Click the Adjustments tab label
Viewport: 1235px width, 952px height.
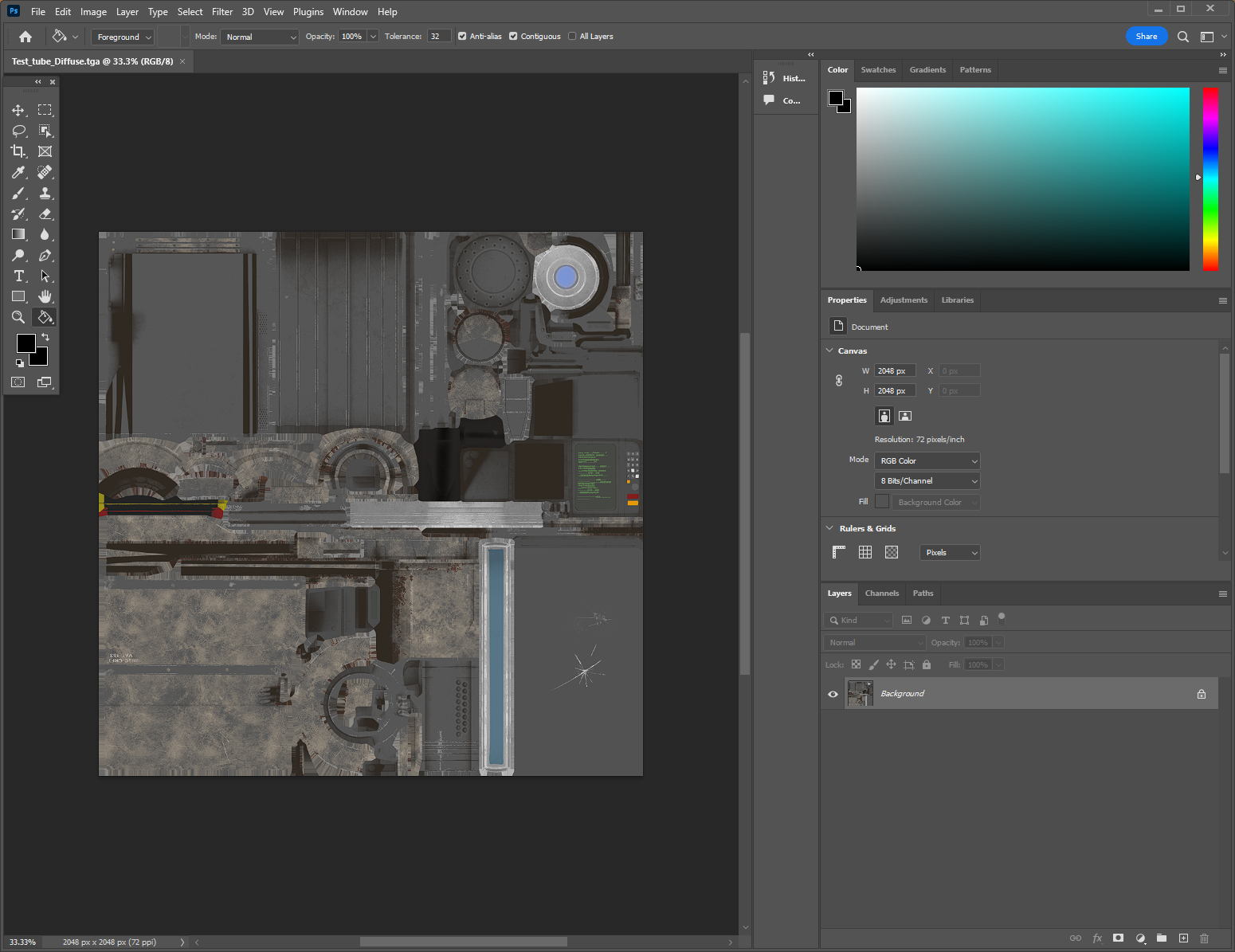904,300
